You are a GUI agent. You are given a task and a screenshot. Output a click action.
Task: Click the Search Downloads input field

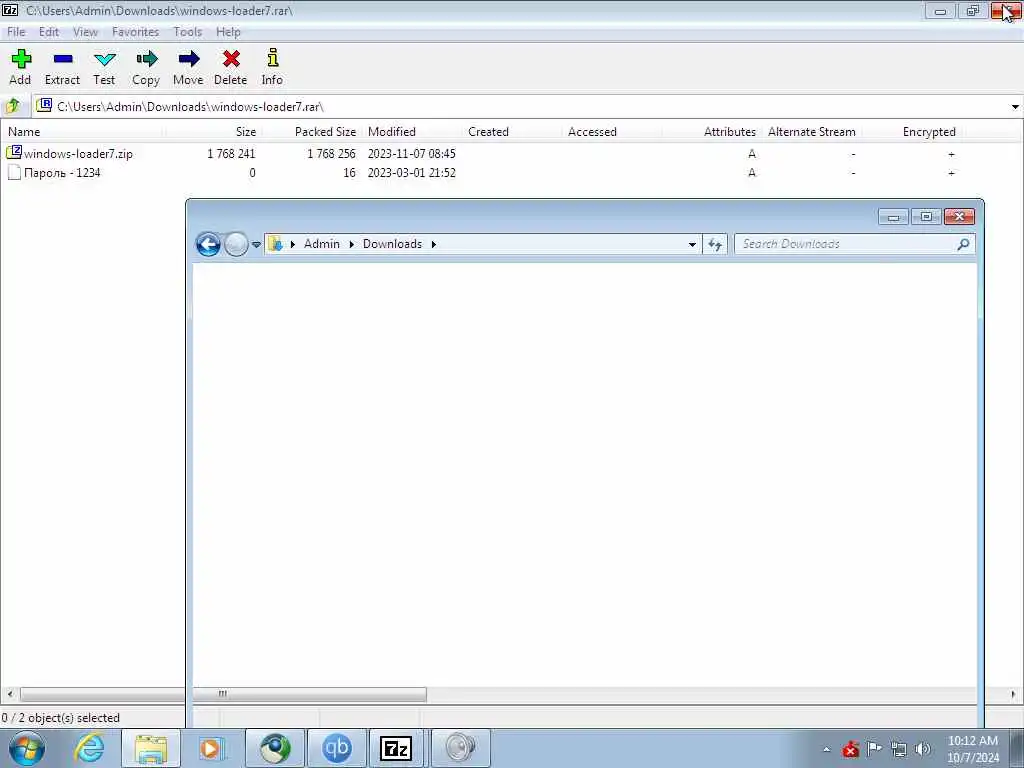click(x=846, y=244)
